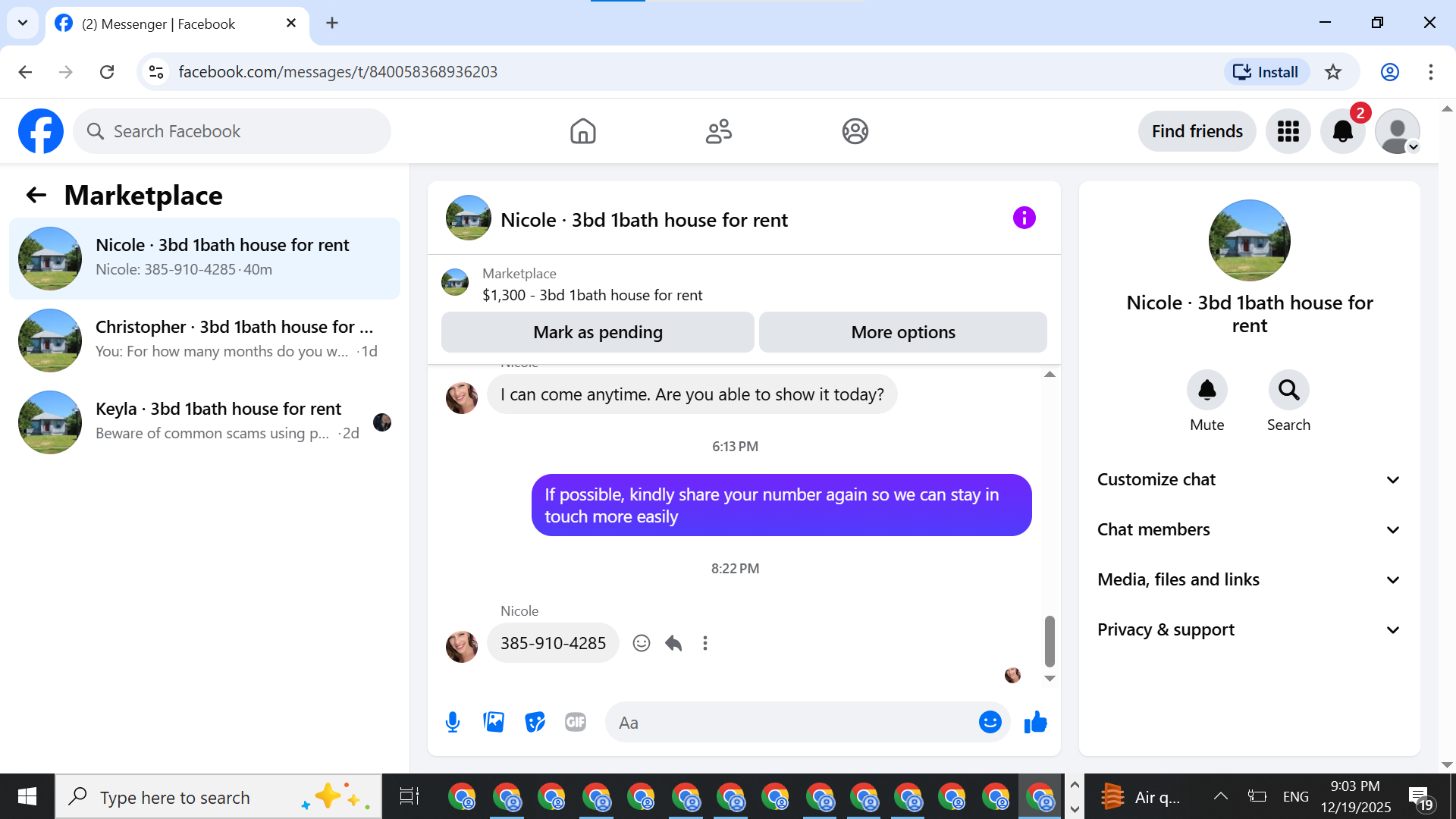The image size is (1456, 819).
Task: Bookmark this page with the star
Action: [x=1333, y=72]
